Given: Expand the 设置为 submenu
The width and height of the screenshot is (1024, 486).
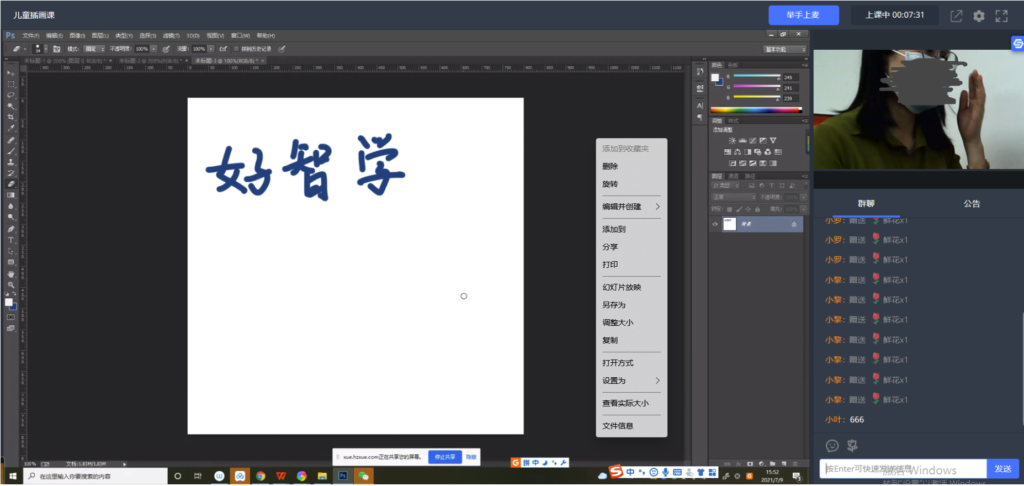Looking at the screenshot, I should pos(631,380).
